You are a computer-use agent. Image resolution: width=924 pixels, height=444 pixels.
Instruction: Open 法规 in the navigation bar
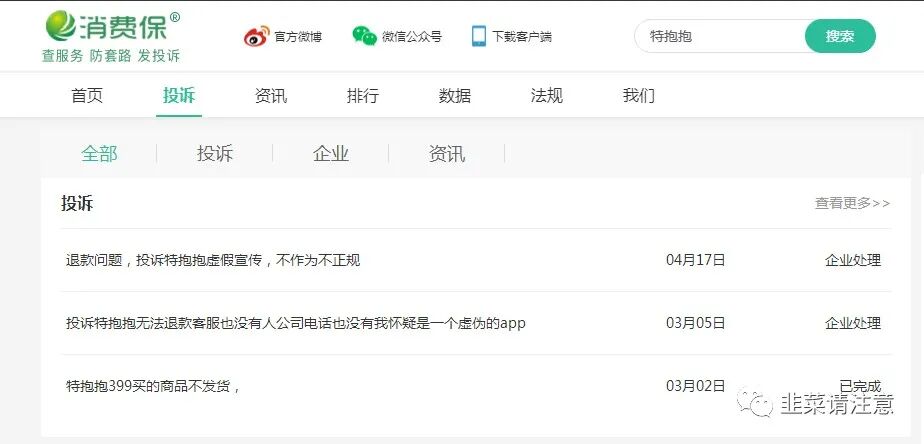(x=547, y=96)
